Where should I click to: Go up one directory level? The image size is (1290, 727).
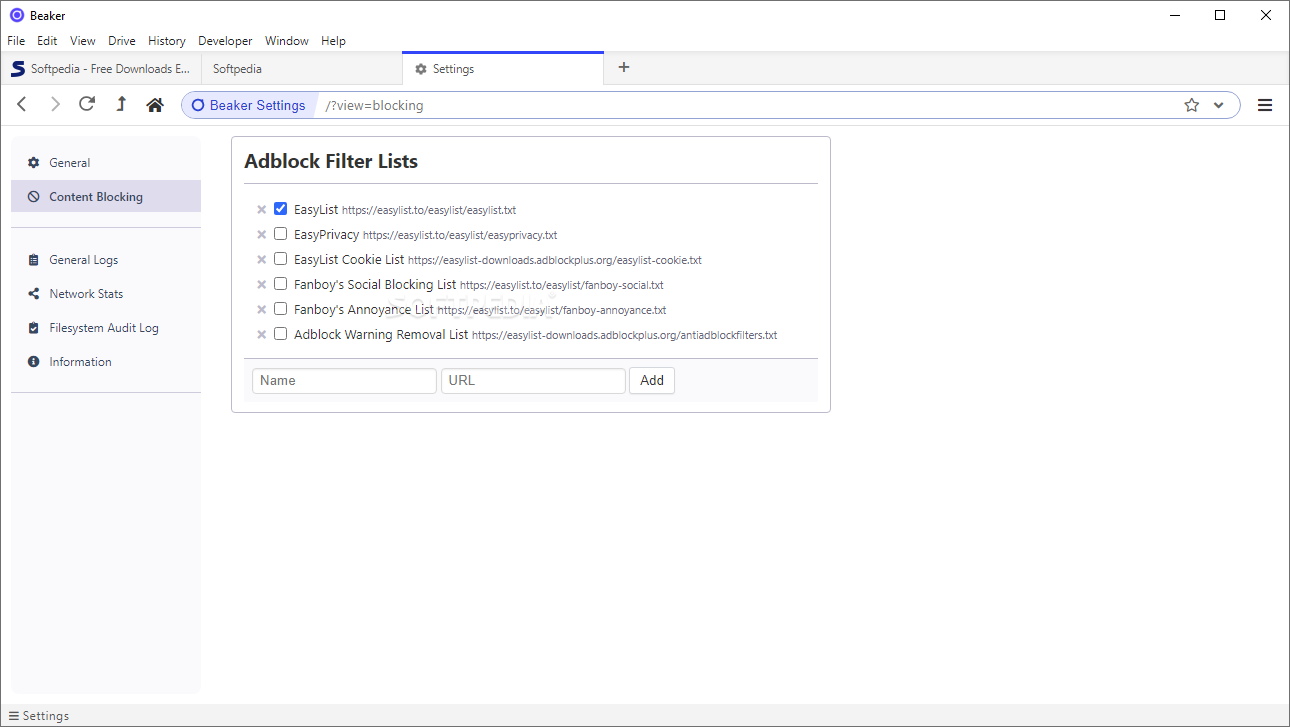click(x=121, y=104)
